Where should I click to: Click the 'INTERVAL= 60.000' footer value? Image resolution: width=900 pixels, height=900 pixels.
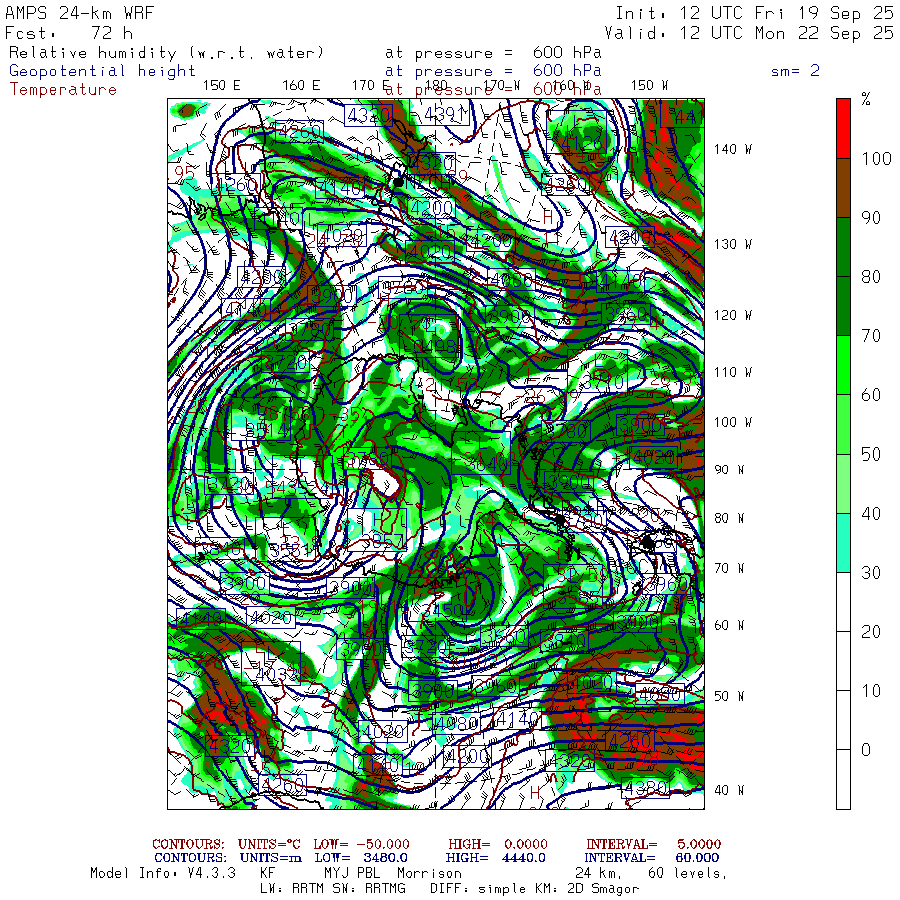653,858
